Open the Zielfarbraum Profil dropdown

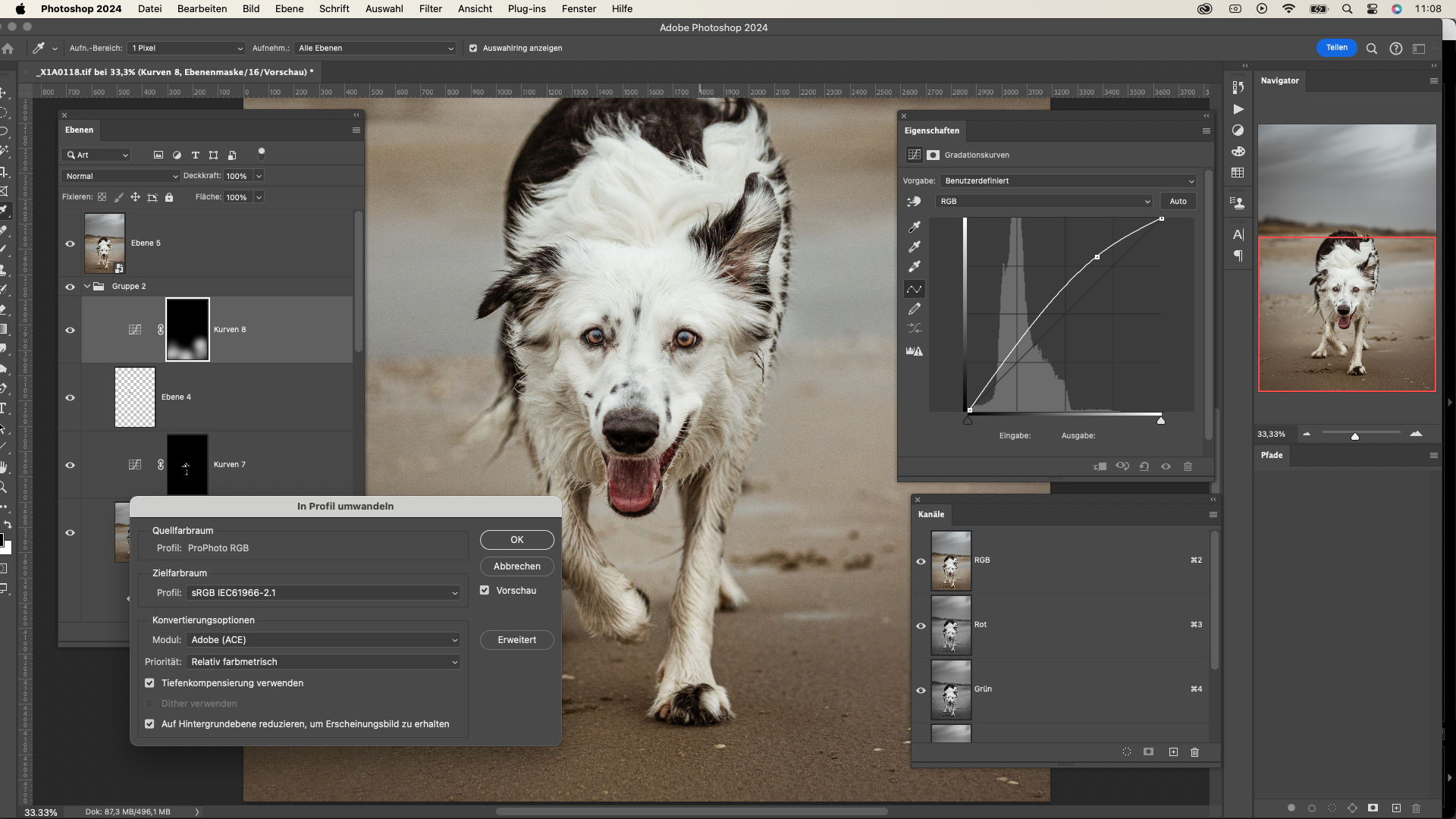point(324,593)
